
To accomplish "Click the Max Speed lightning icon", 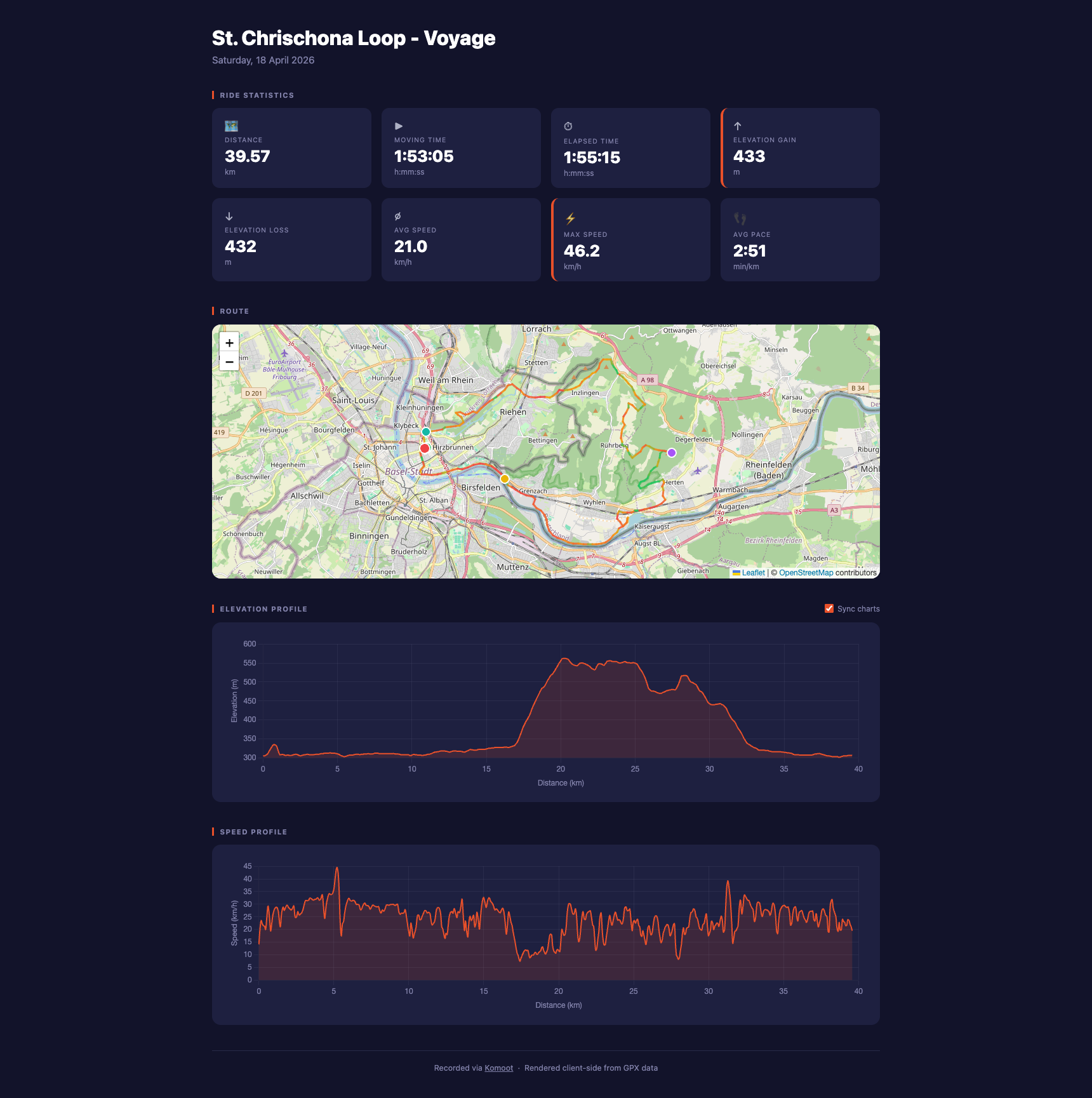I will (570, 218).
